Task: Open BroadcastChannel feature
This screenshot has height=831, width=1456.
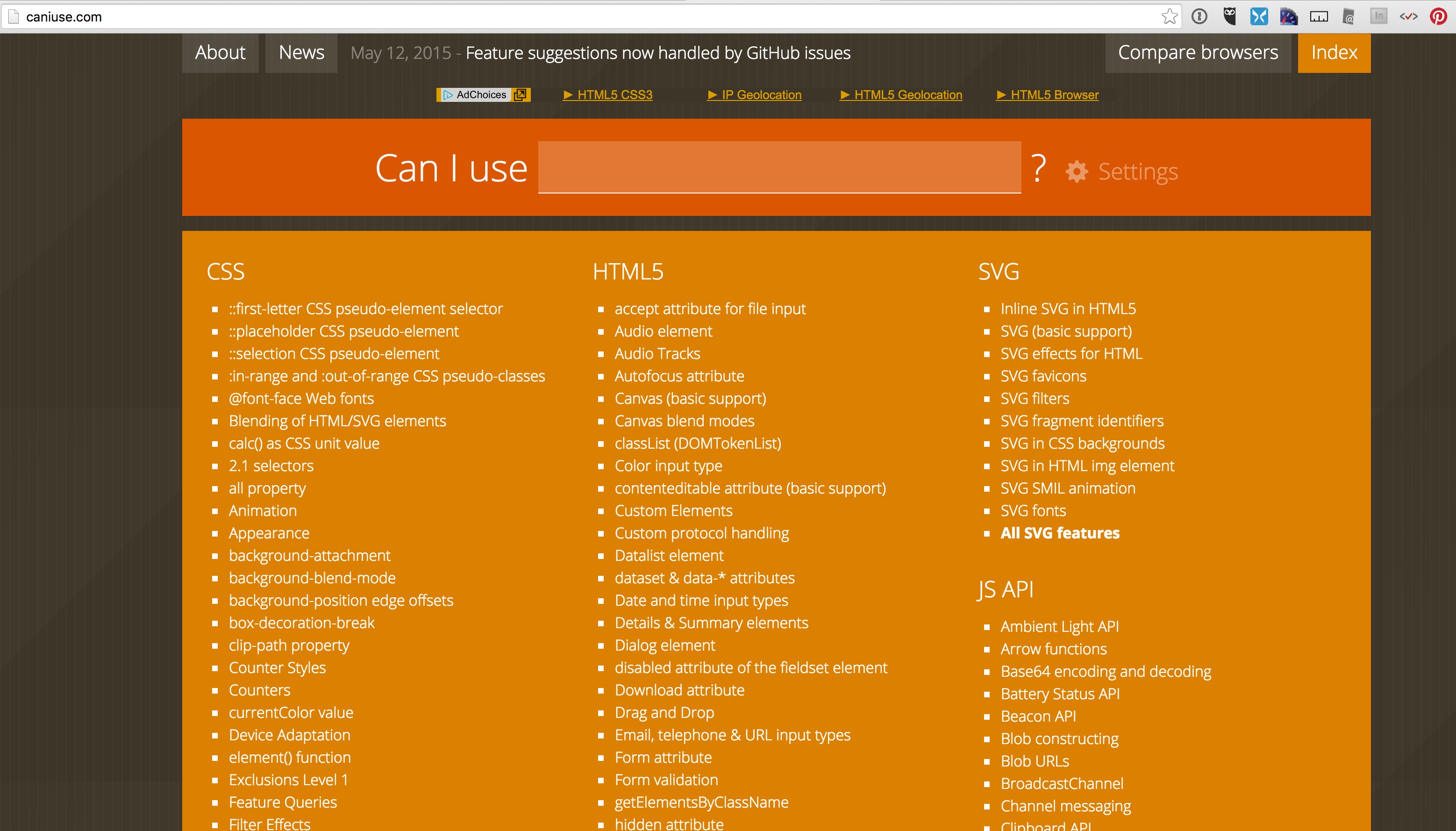Action: [1062, 784]
